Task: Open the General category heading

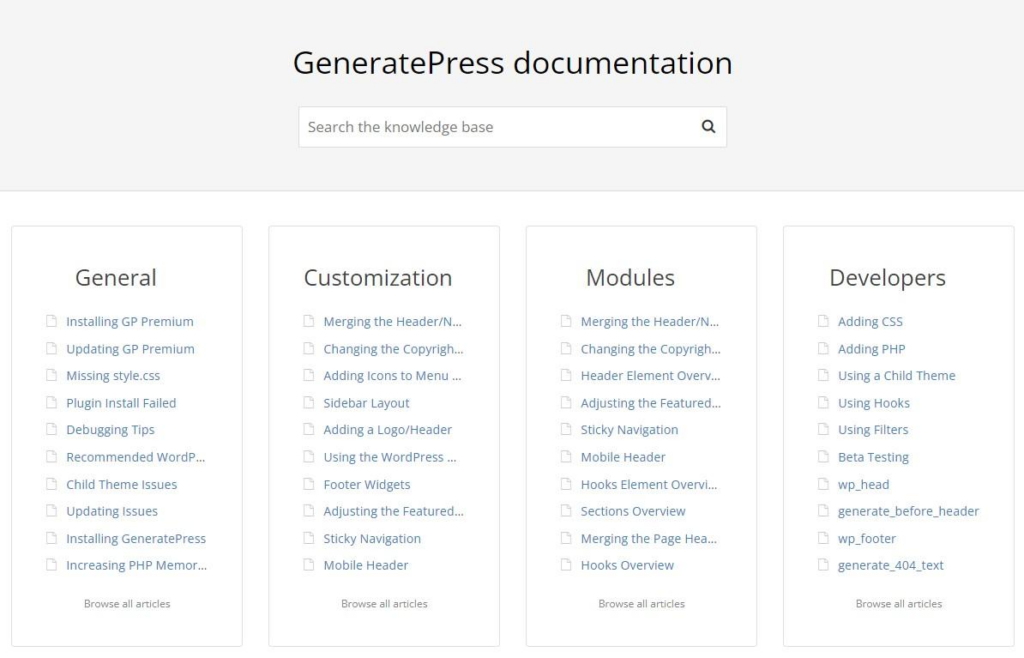Action: point(116,278)
